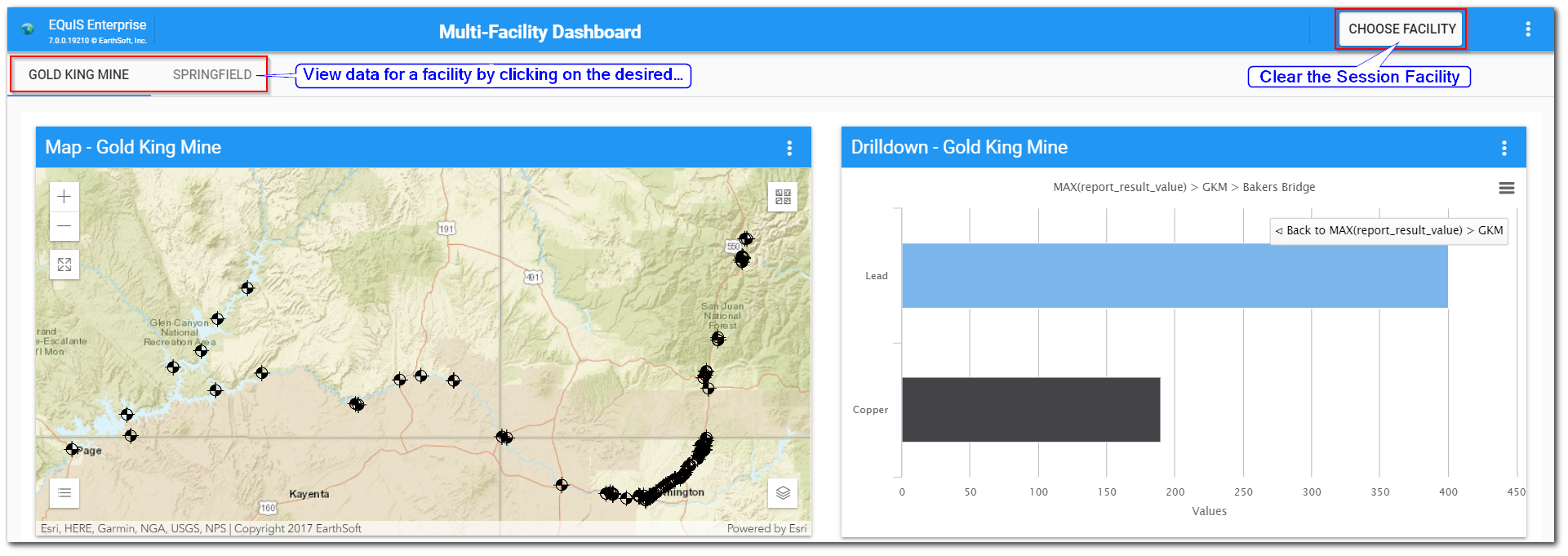Click Back to MAX(report_result_value) > GKM button

[x=1388, y=230]
